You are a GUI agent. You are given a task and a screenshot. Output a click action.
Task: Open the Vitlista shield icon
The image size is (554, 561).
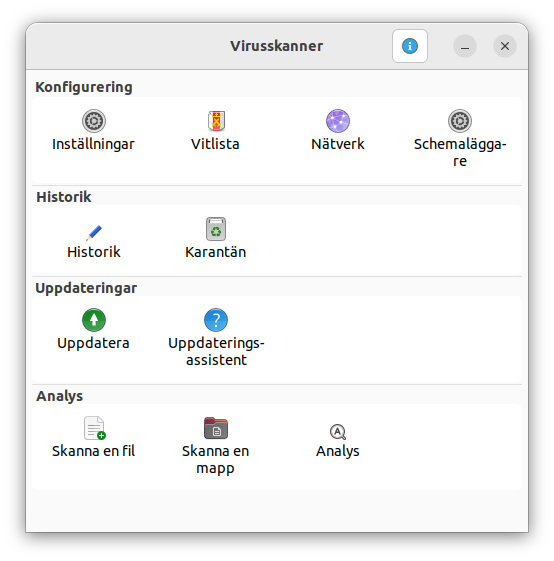tap(216, 121)
